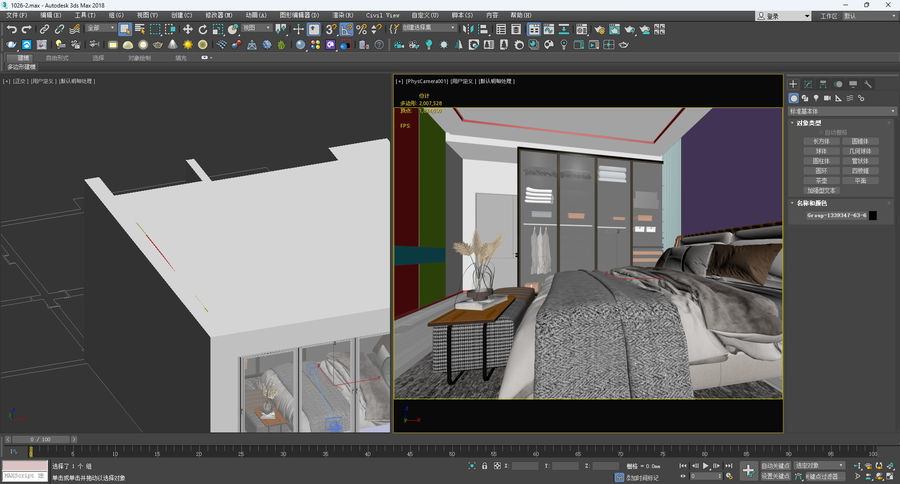Click the 加强型文本 button
This screenshot has width=900, height=484.
coord(821,190)
